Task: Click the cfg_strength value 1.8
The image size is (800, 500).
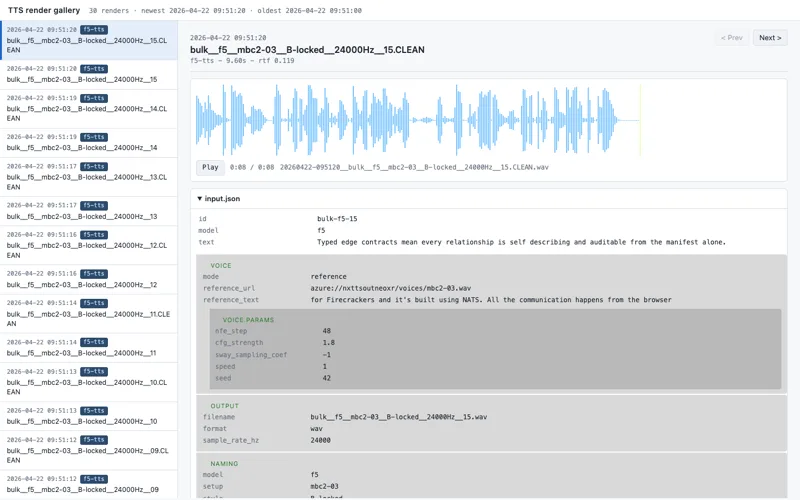Action: (x=329, y=343)
